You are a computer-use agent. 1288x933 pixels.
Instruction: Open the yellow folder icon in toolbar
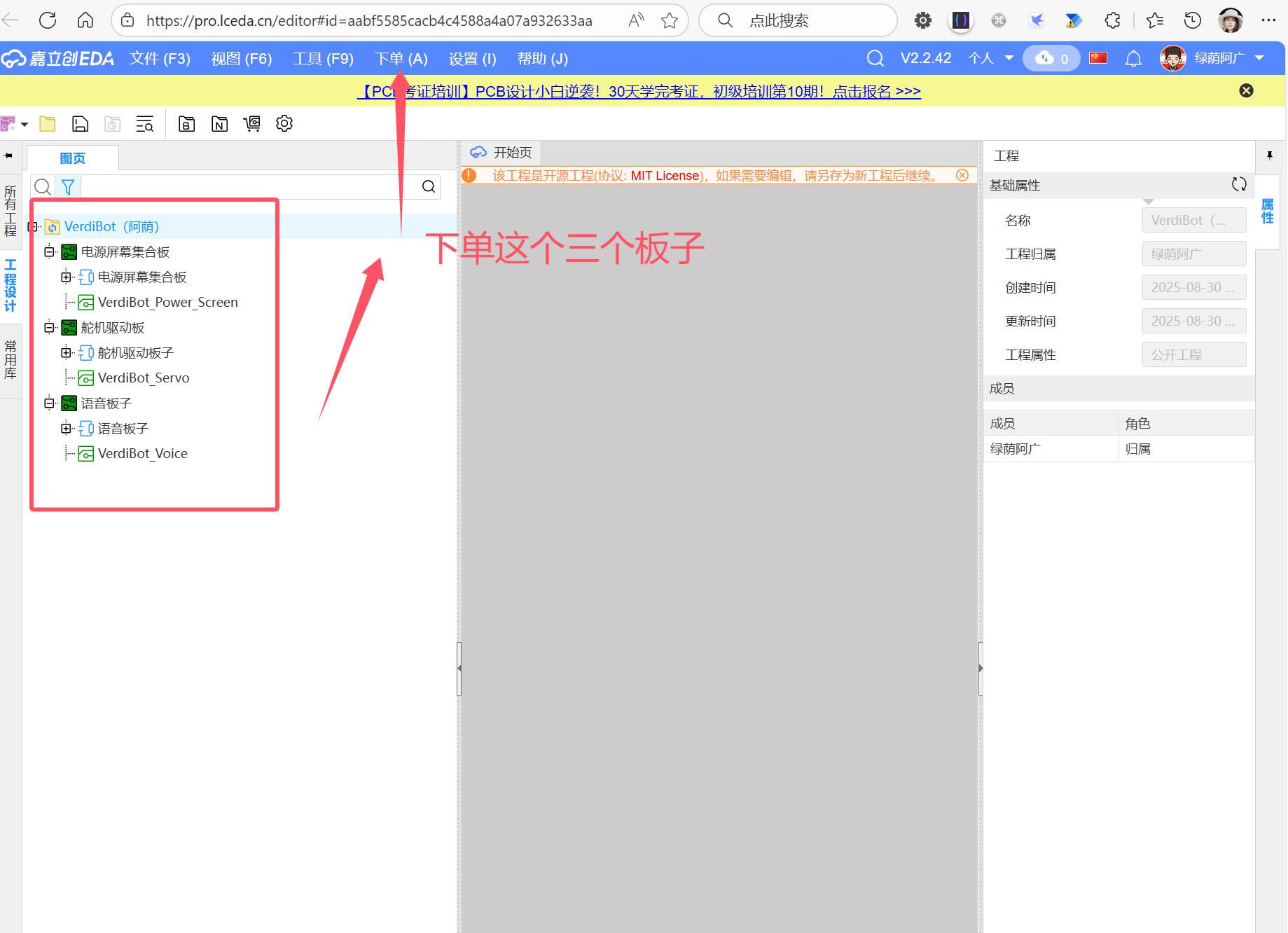48,124
